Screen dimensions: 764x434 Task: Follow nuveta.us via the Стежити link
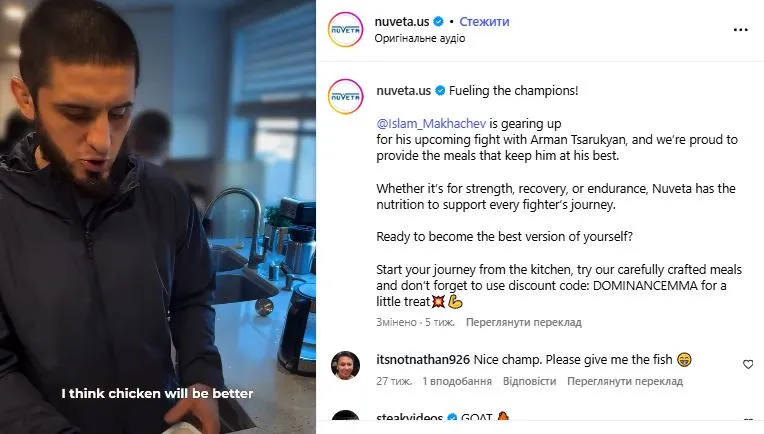(x=484, y=21)
